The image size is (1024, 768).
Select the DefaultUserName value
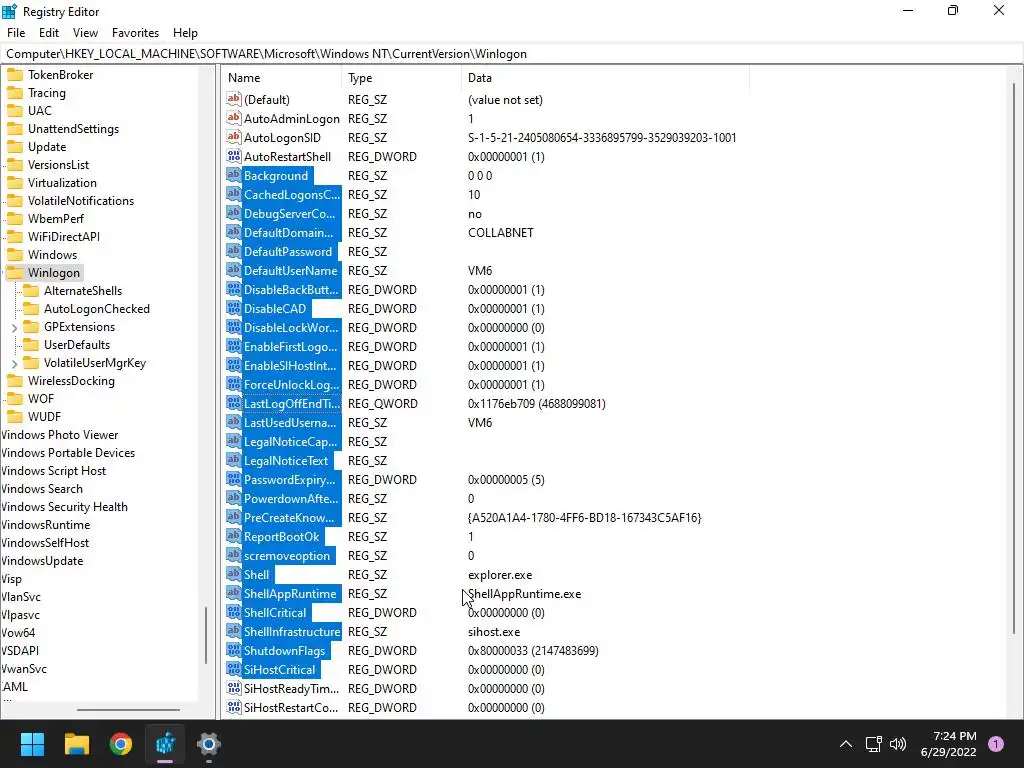pos(291,270)
